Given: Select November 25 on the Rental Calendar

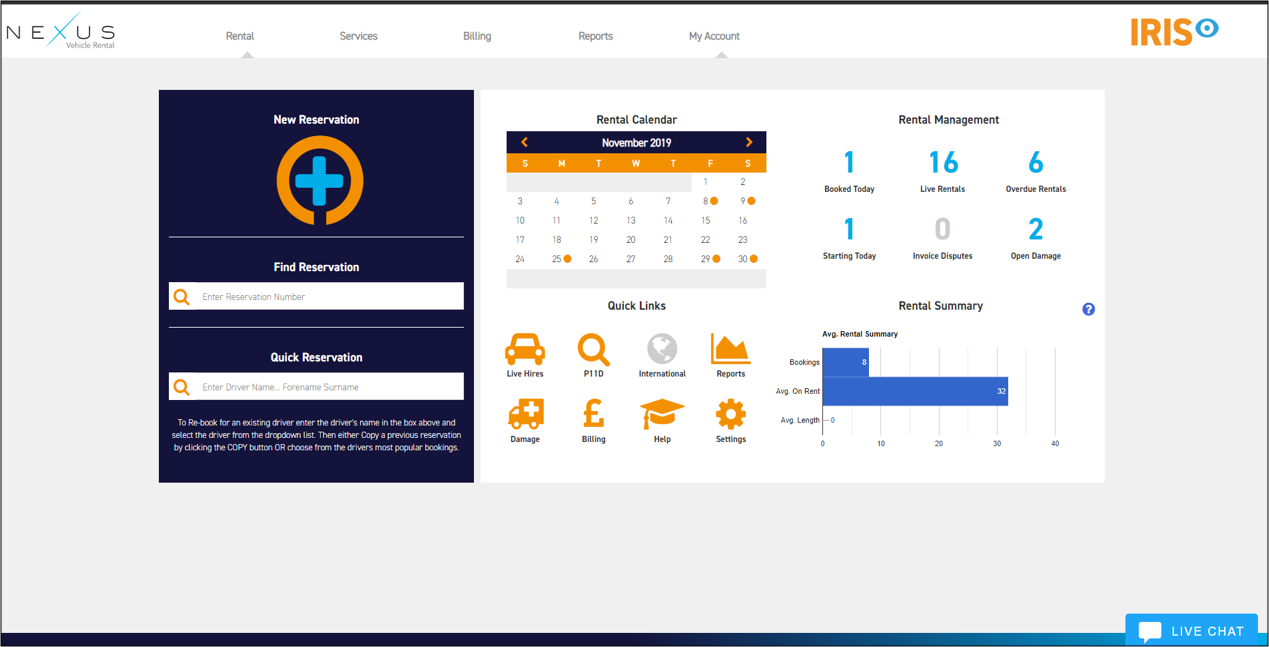Looking at the screenshot, I should pos(557,258).
